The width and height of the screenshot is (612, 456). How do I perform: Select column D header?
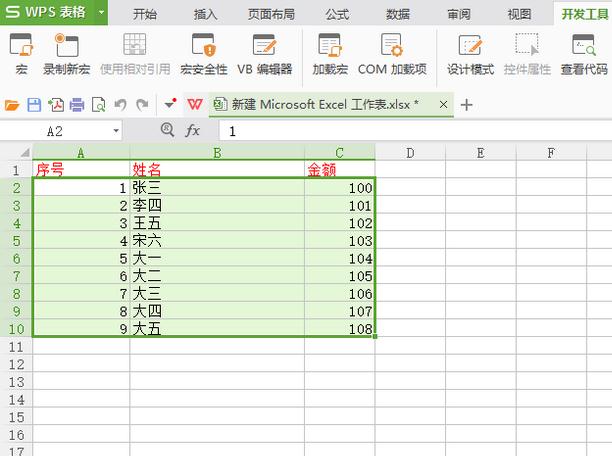coord(410,153)
